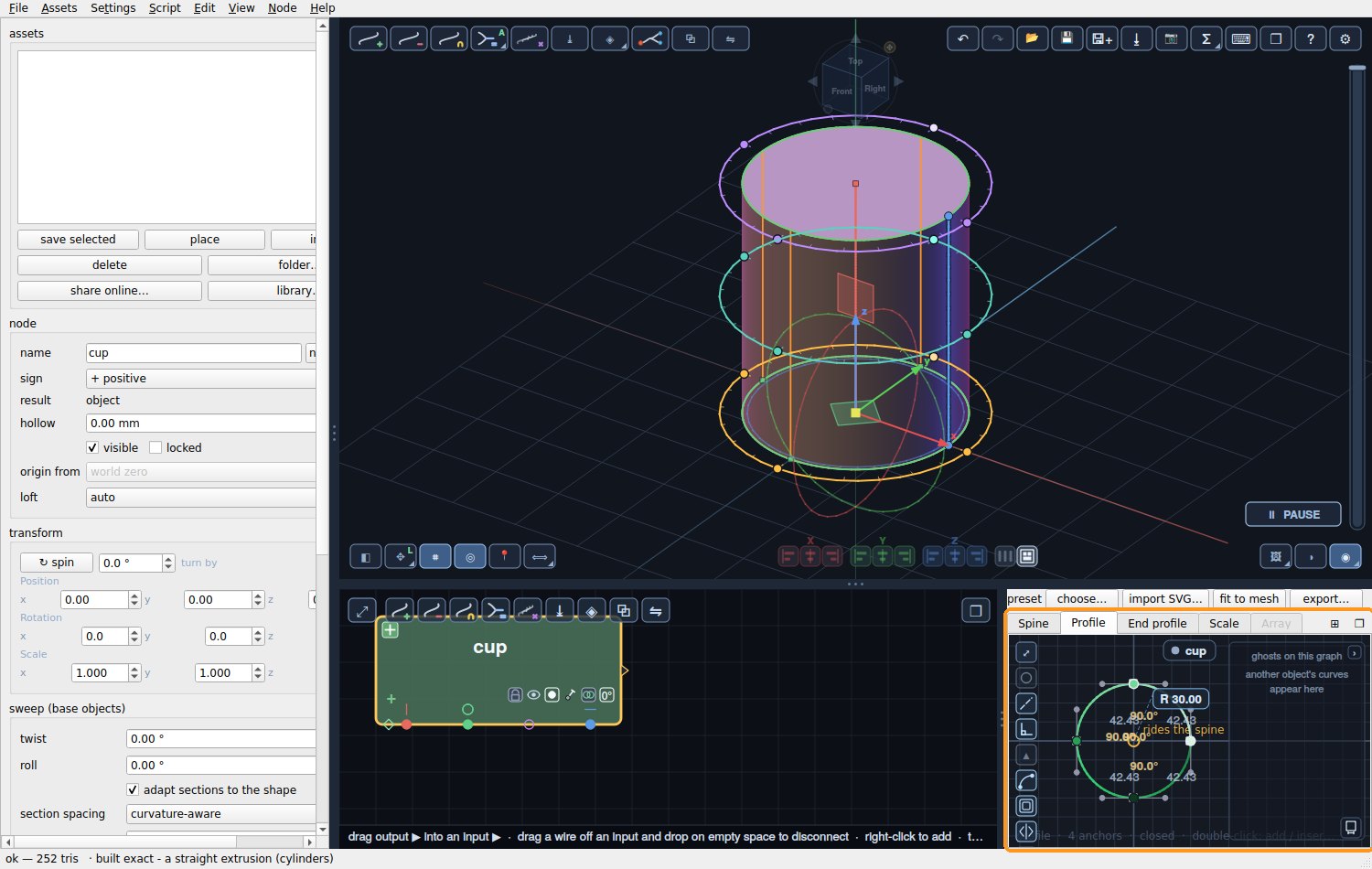Screen dimensions: 1372x869
Task: Click the import SVG button
Action: point(1165,598)
